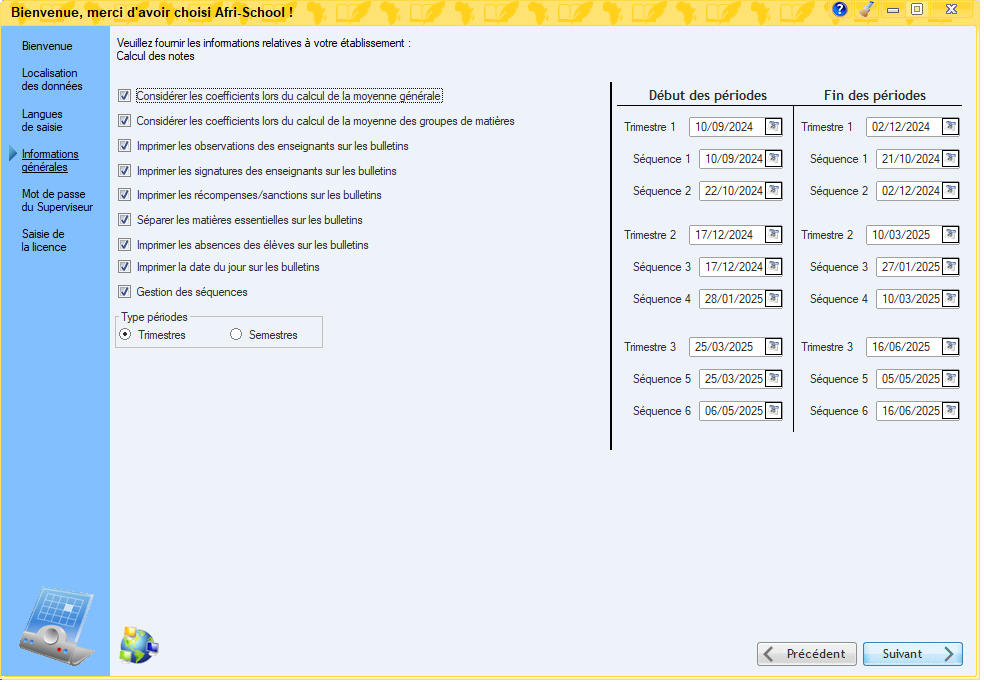
Task: Select the Trimestres radio button
Action: click(126, 336)
